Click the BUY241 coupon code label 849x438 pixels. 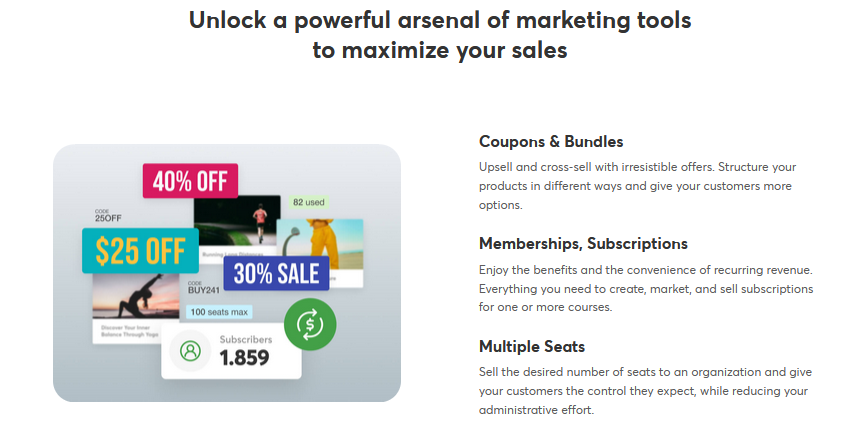(204, 288)
